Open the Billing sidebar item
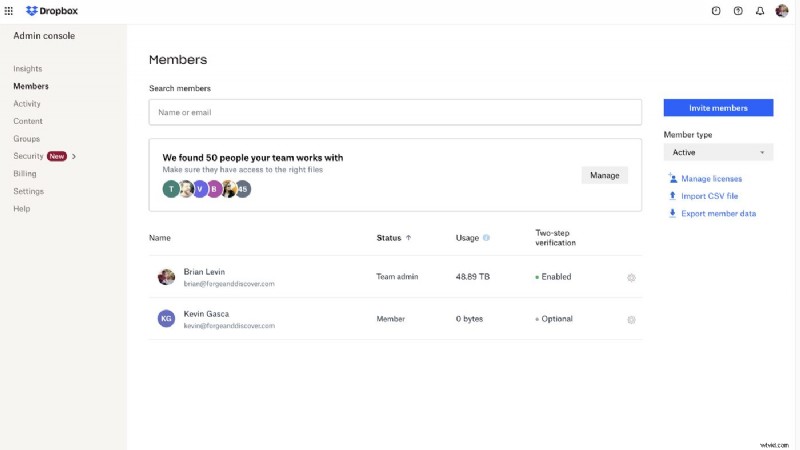The height and width of the screenshot is (450, 800). (x=24, y=174)
